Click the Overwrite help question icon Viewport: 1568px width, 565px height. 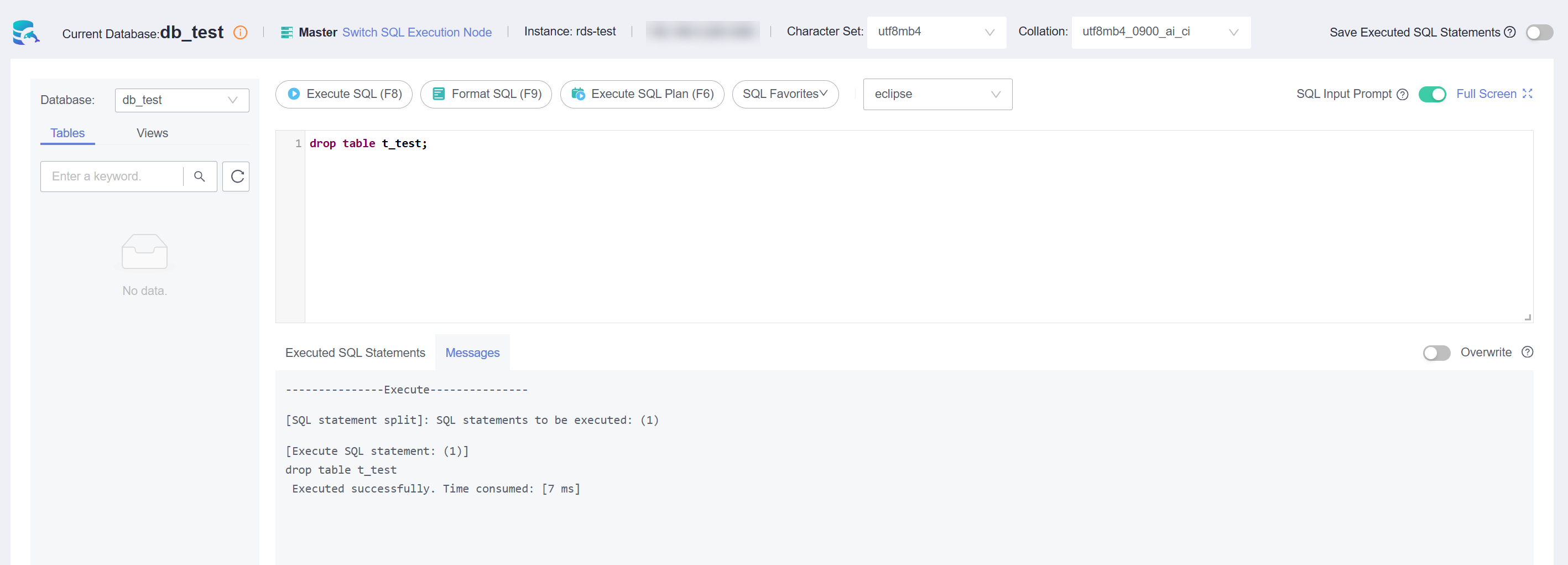pyautogui.click(x=1527, y=353)
